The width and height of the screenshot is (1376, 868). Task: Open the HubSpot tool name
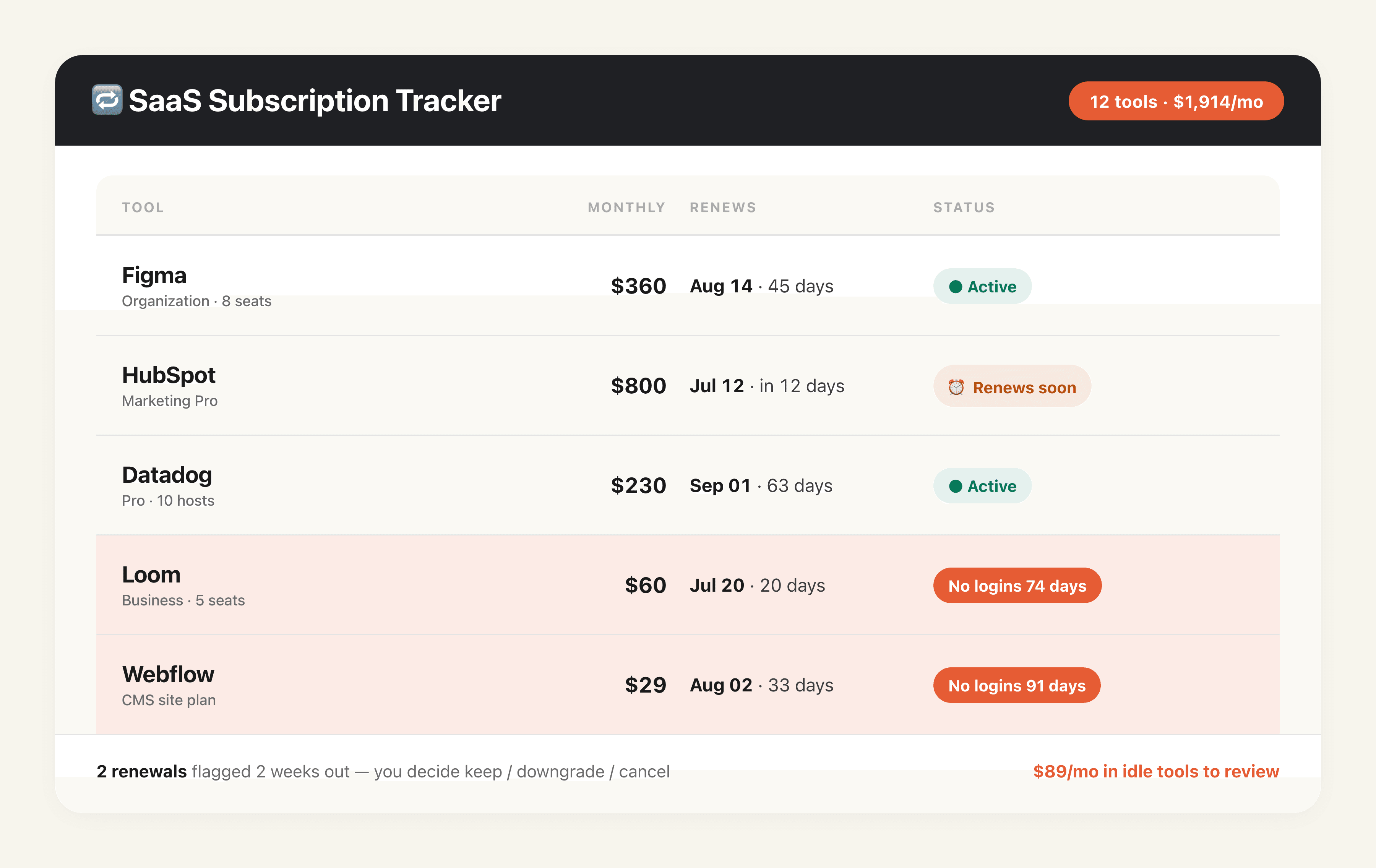pos(169,375)
